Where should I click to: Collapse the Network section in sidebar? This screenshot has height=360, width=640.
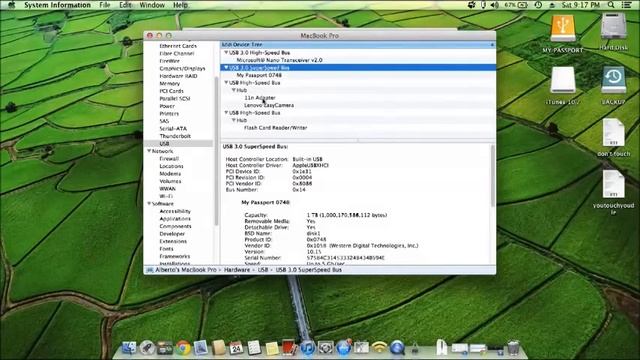click(149, 151)
